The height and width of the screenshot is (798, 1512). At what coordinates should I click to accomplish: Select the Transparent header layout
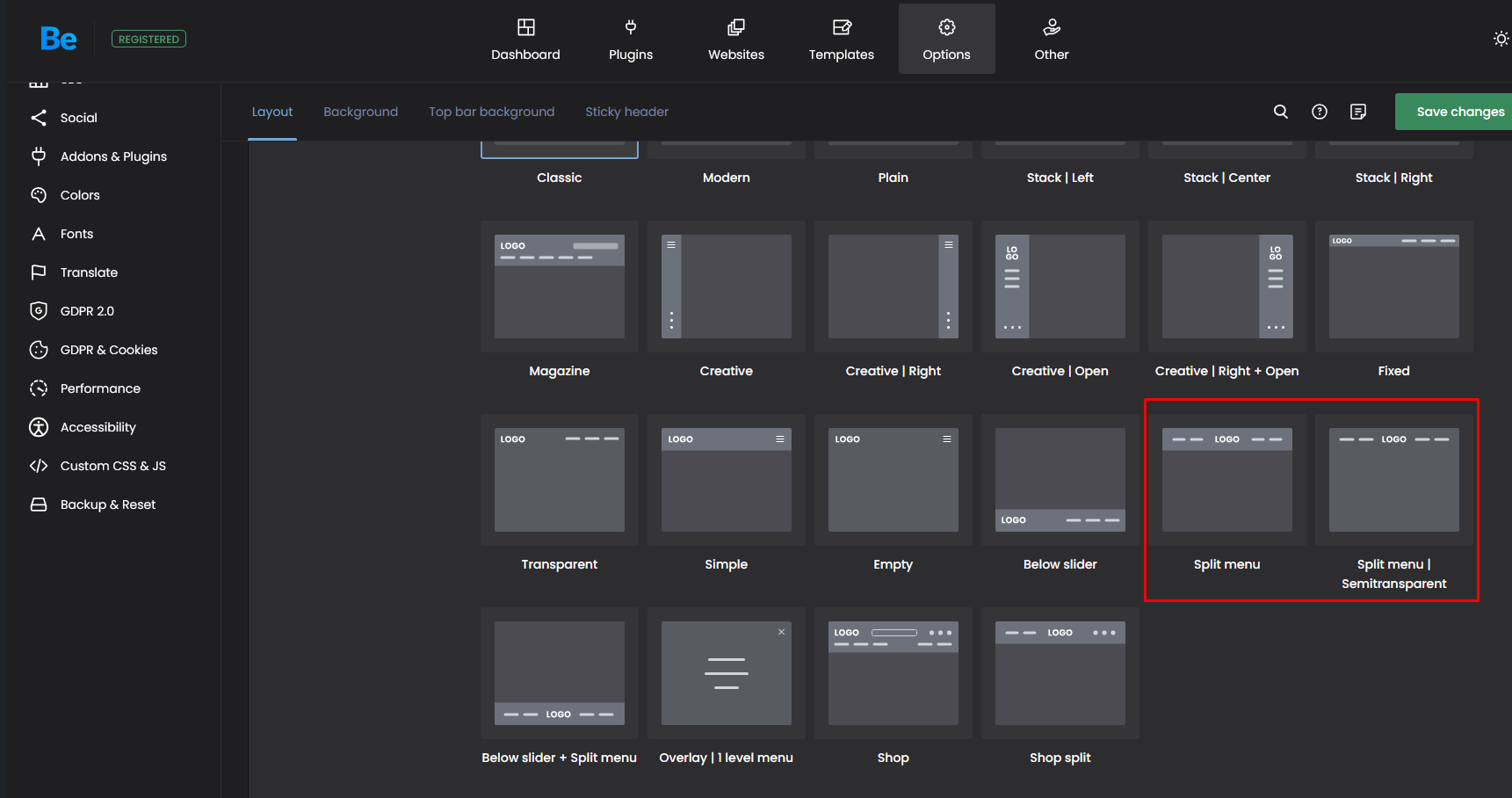[560, 480]
